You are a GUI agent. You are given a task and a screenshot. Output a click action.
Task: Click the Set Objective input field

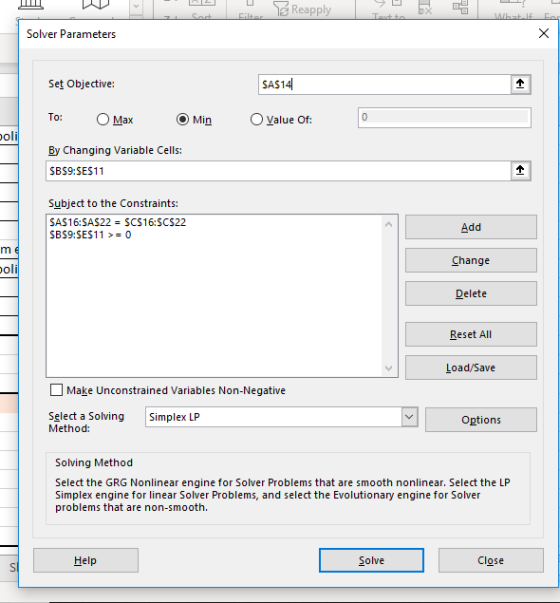pos(385,84)
